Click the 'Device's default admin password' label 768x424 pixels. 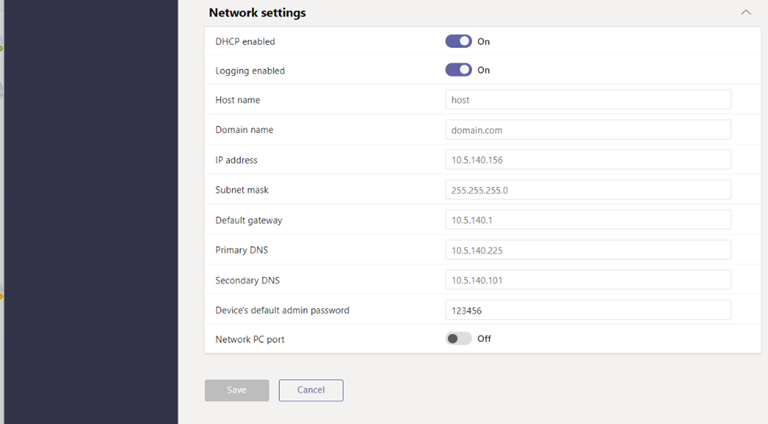tap(282, 310)
